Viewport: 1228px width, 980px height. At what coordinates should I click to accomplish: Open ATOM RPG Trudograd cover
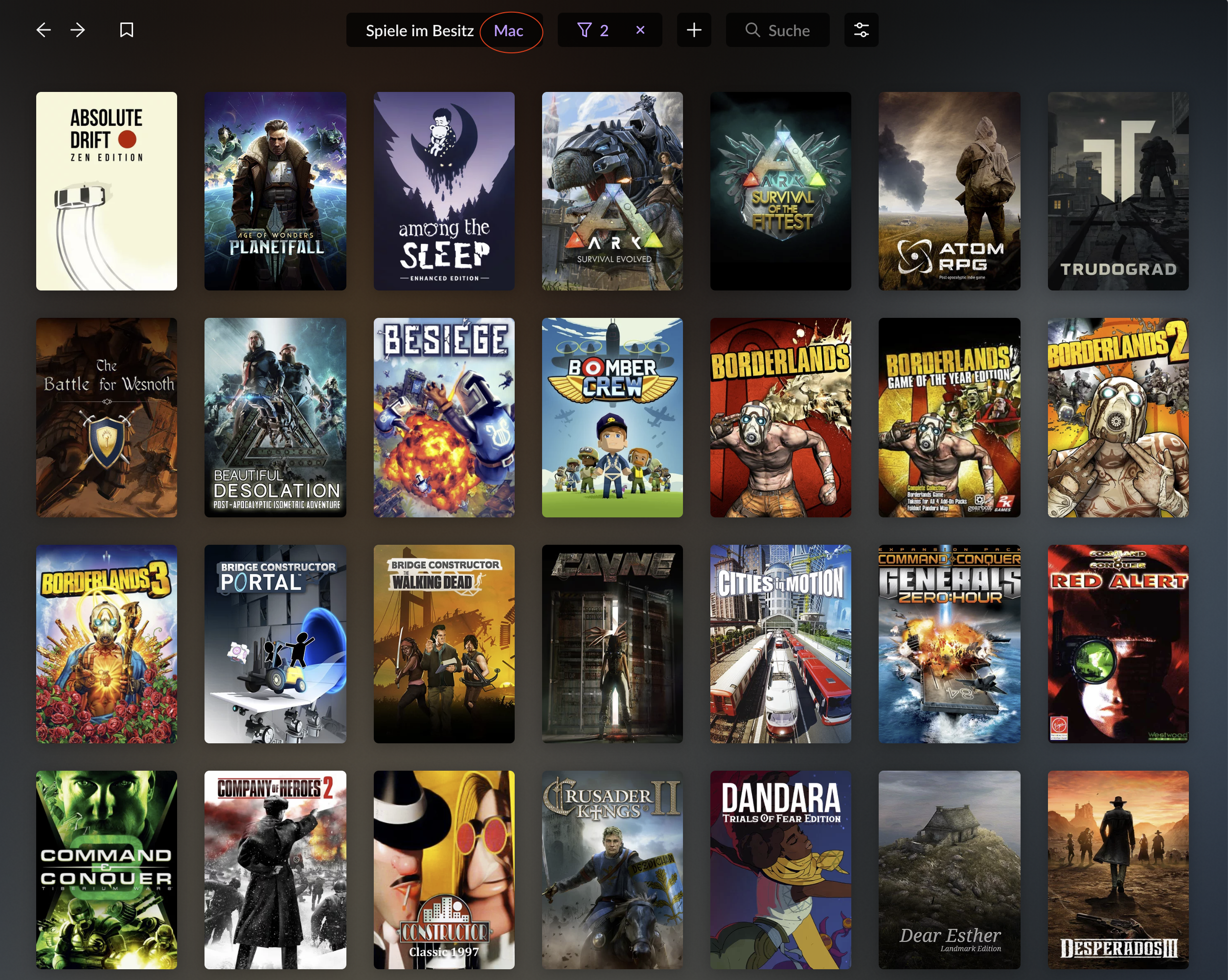click(1117, 191)
